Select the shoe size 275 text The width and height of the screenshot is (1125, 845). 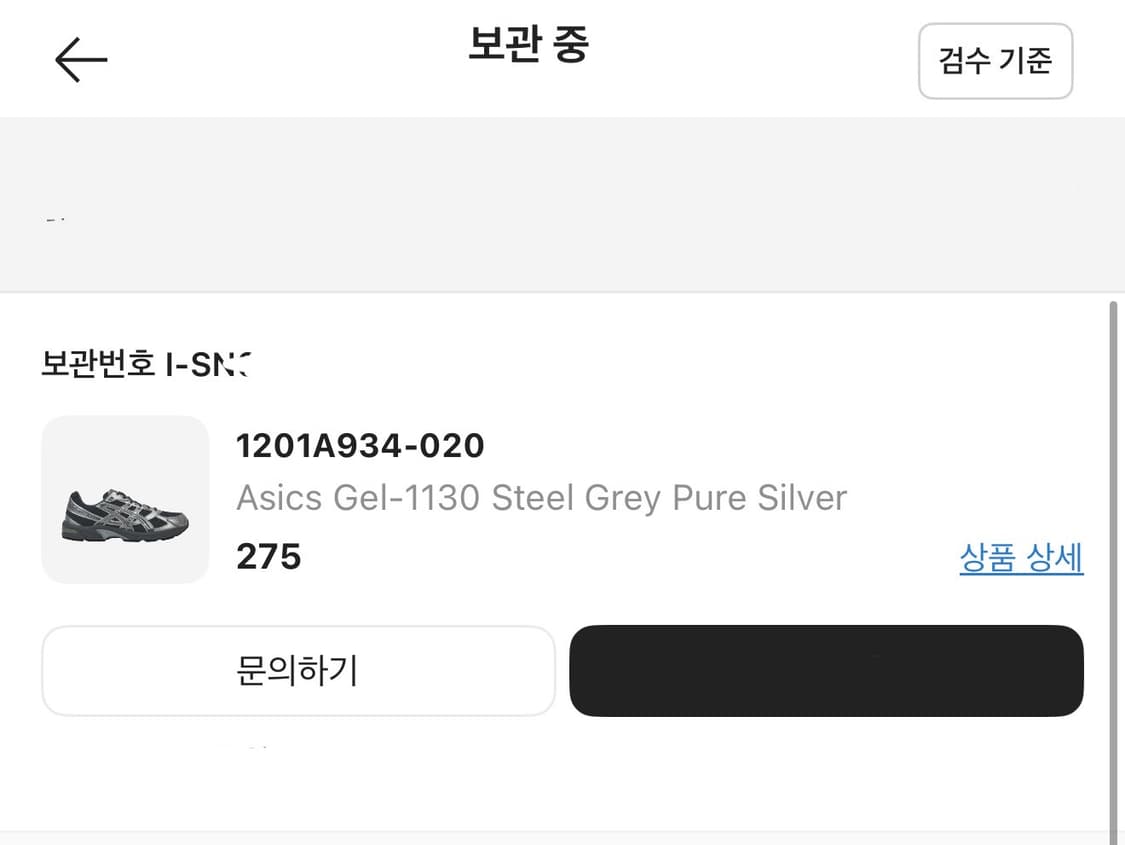(268, 557)
